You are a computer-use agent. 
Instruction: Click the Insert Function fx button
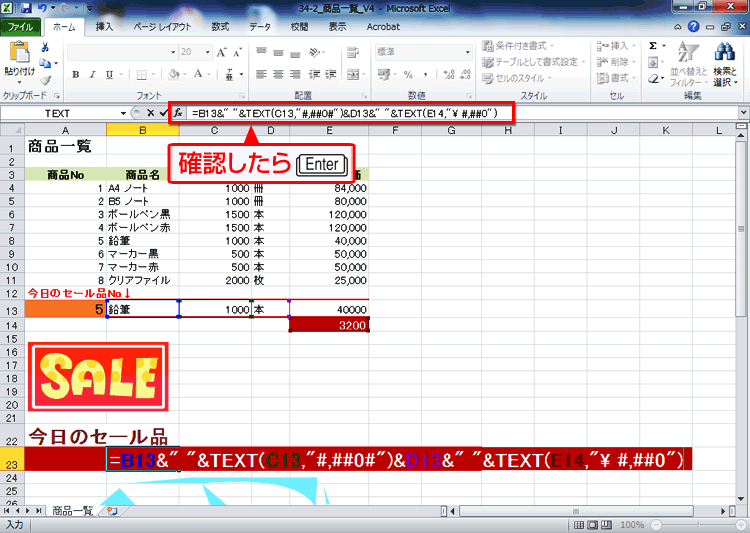click(x=178, y=113)
